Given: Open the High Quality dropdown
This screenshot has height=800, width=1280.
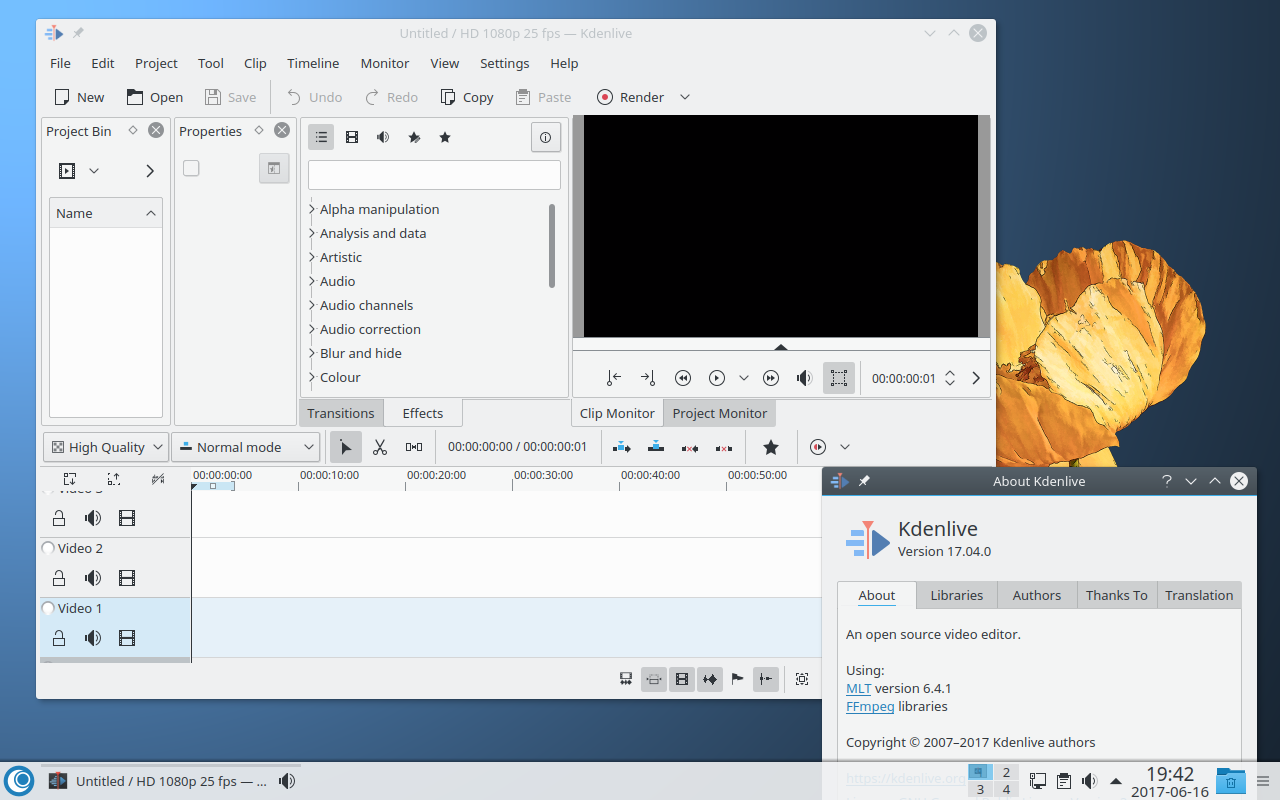Looking at the screenshot, I should [106, 447].
